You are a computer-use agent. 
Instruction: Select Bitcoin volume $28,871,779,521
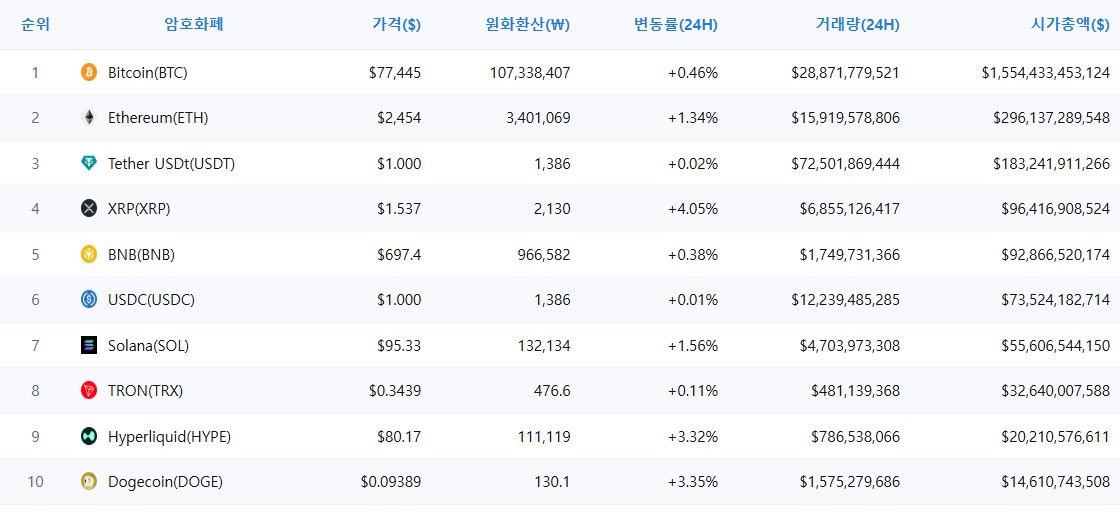click(846, 72)
